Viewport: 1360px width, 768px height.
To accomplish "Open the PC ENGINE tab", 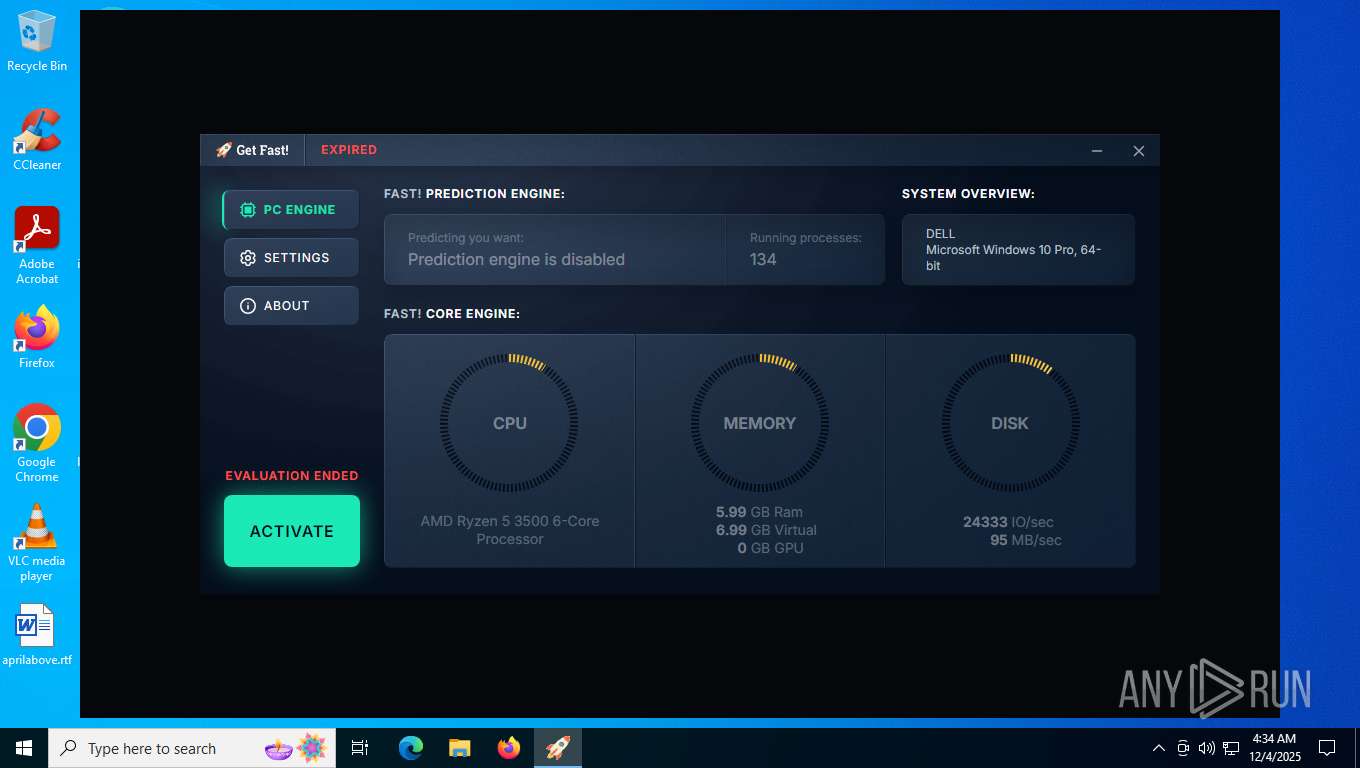I will 291,210.
